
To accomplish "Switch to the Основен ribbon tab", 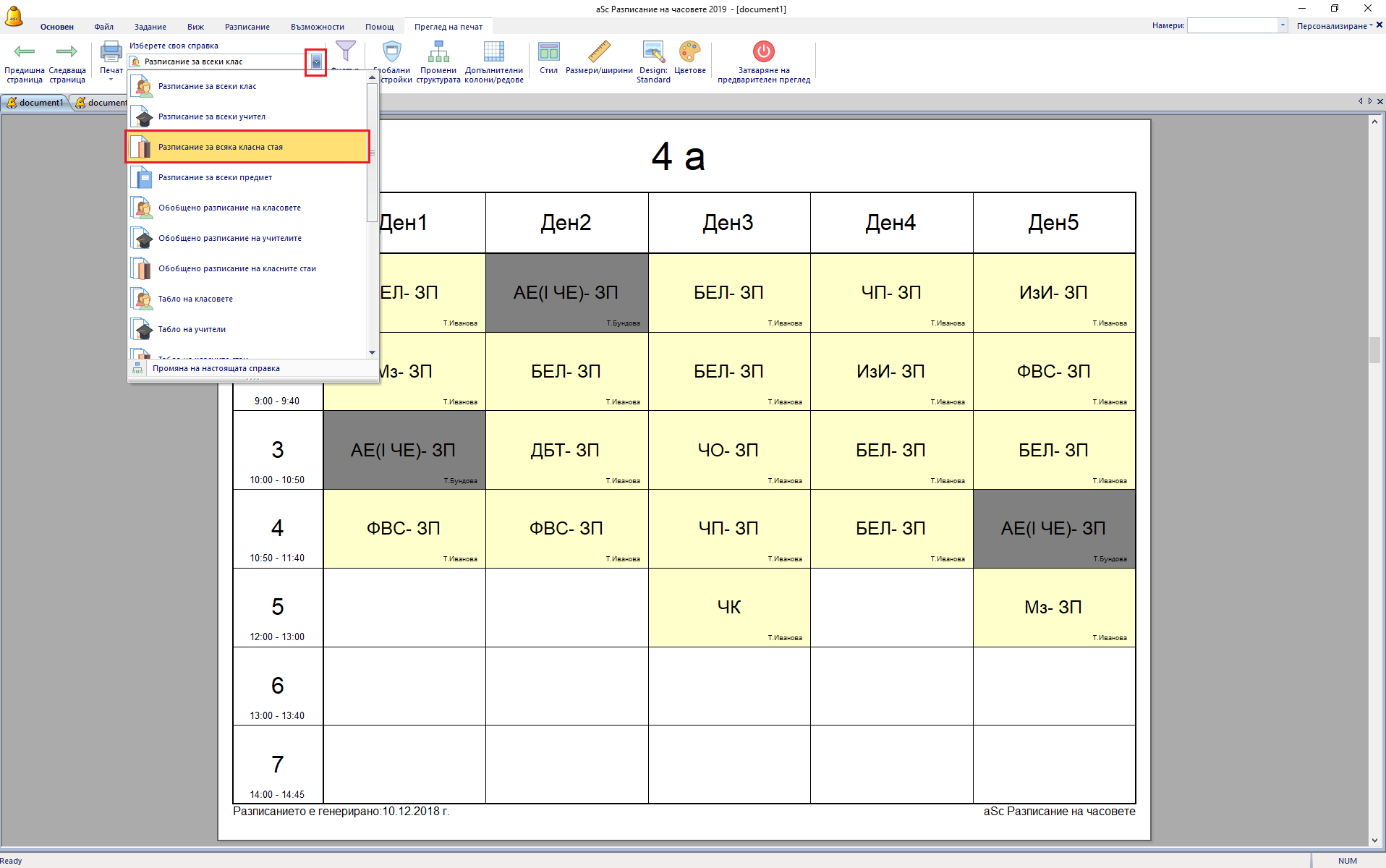I will (56, 27).
